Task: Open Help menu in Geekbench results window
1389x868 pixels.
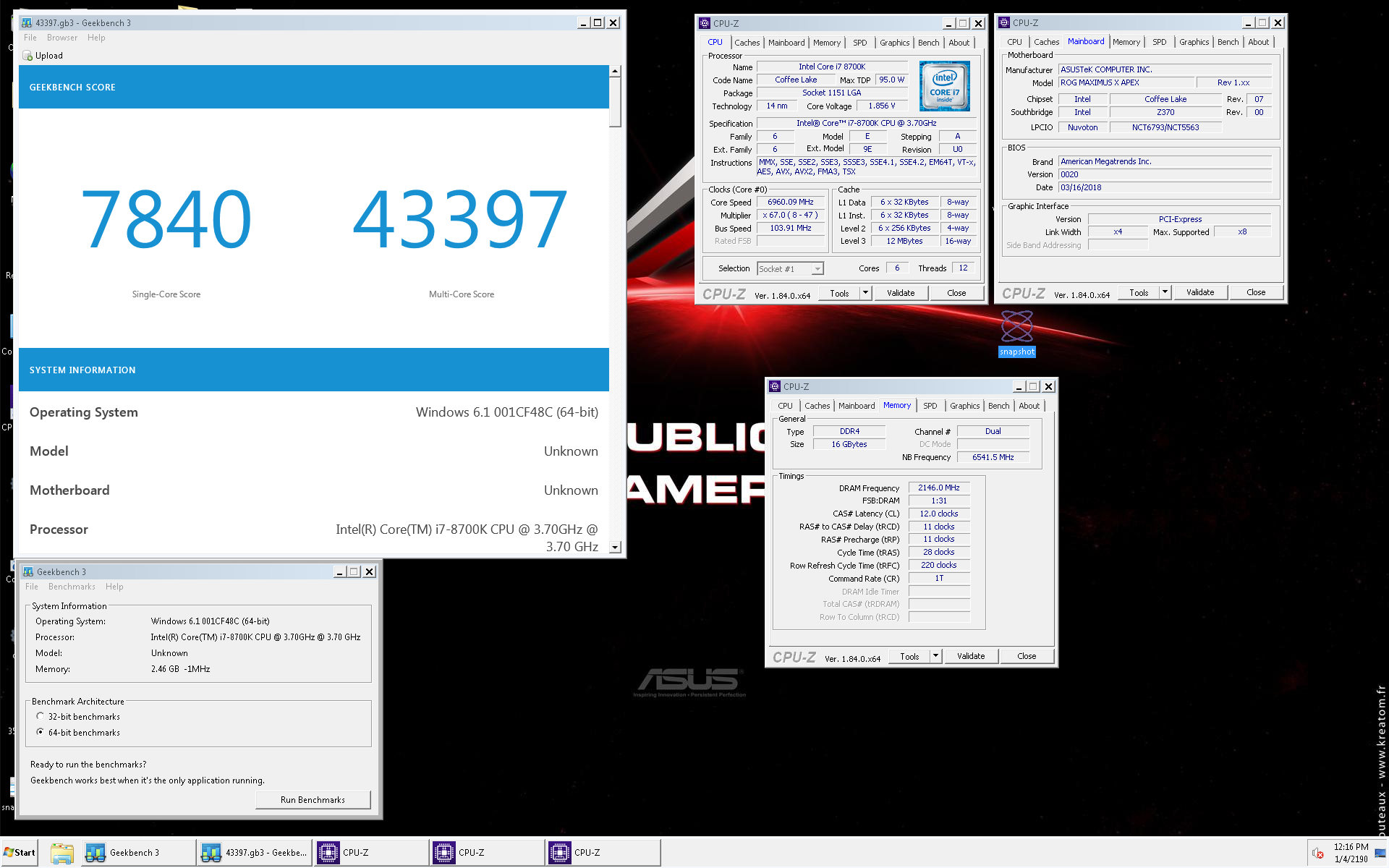Action: pyautogui.click(x=96, y=38)
